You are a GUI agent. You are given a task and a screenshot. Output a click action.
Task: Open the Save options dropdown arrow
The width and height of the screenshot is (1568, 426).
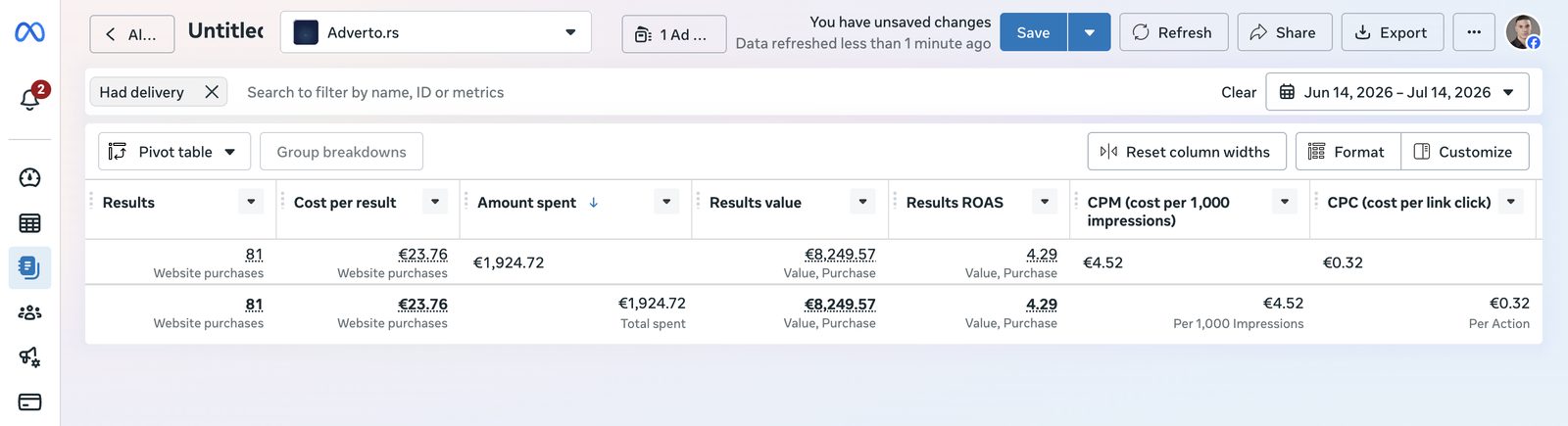[x=1090, y=32]
